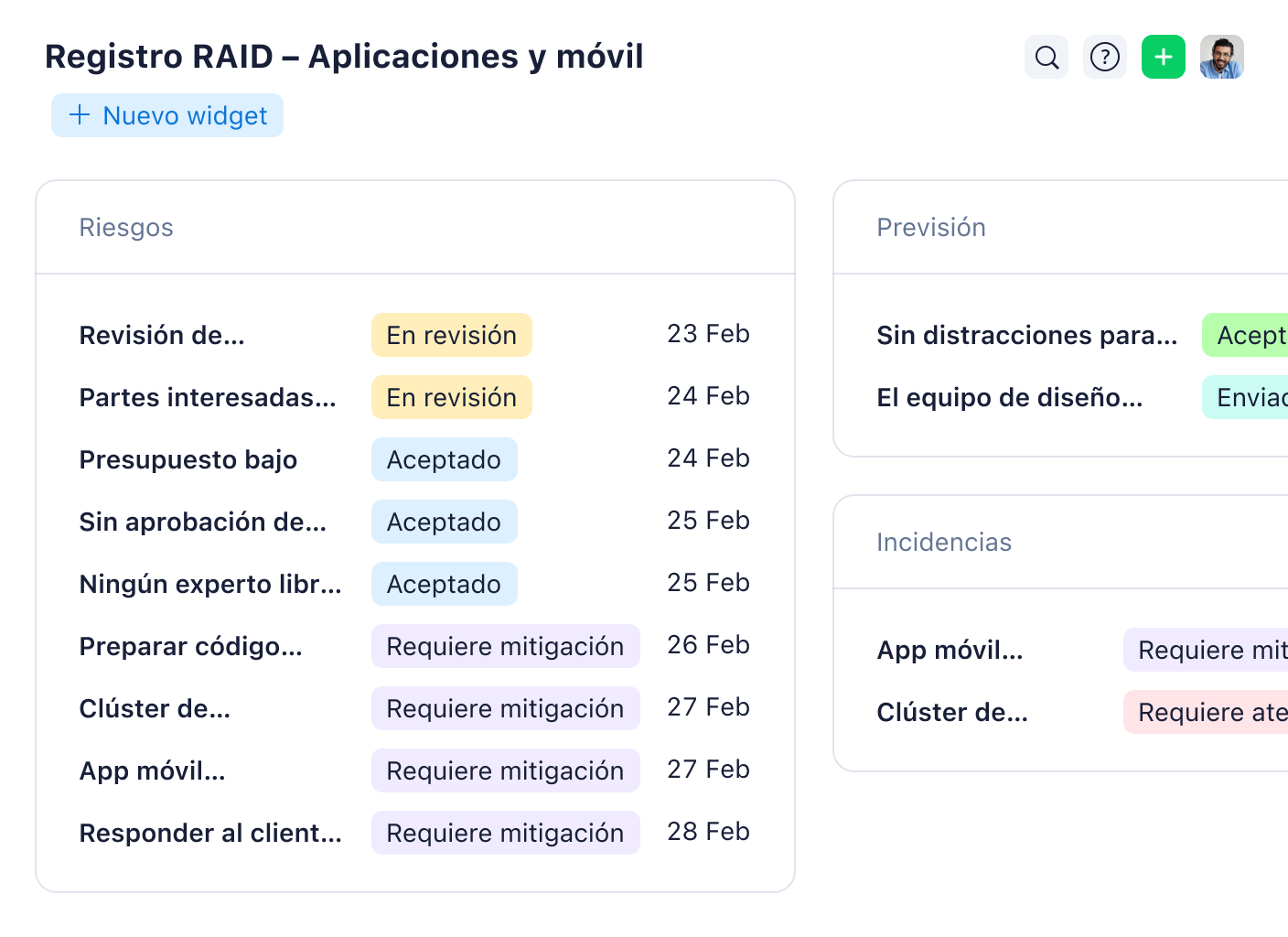This screenshot has width=1288, height=937.
Task: Click the Registro RAID dashboard title
Action: coord(345,57)
